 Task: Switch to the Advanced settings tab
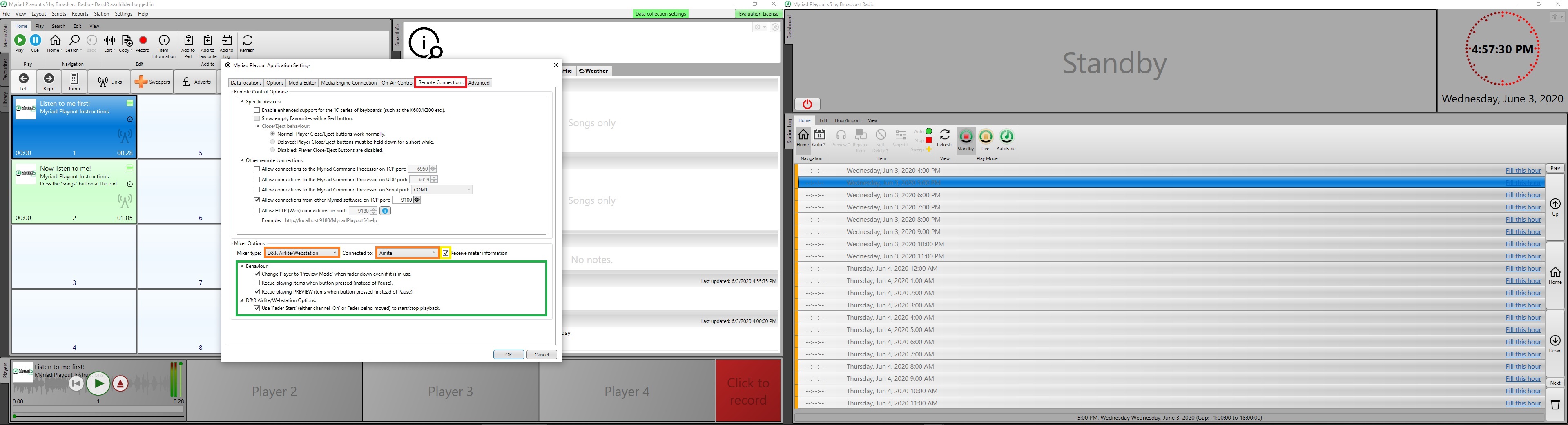479,83
